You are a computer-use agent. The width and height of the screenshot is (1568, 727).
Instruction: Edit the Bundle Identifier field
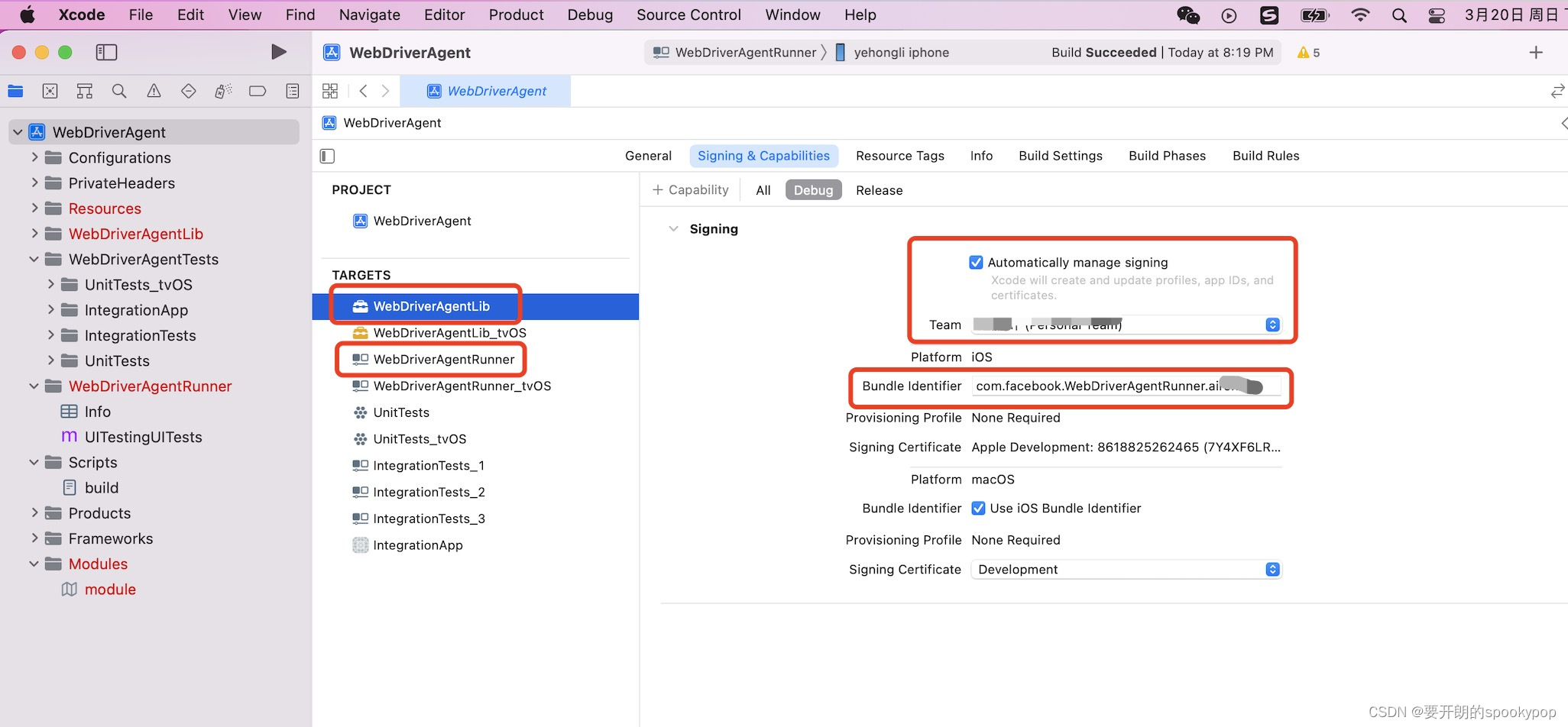coord(1126,386)
